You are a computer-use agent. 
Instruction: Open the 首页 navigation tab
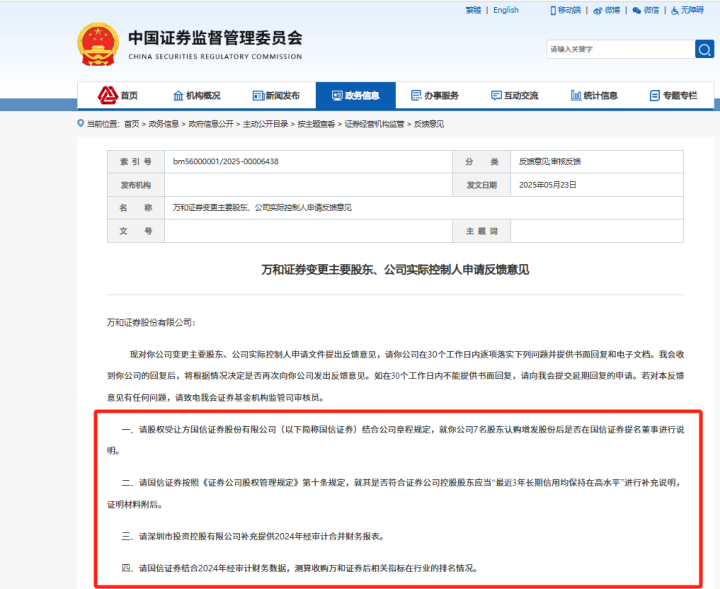118,95
